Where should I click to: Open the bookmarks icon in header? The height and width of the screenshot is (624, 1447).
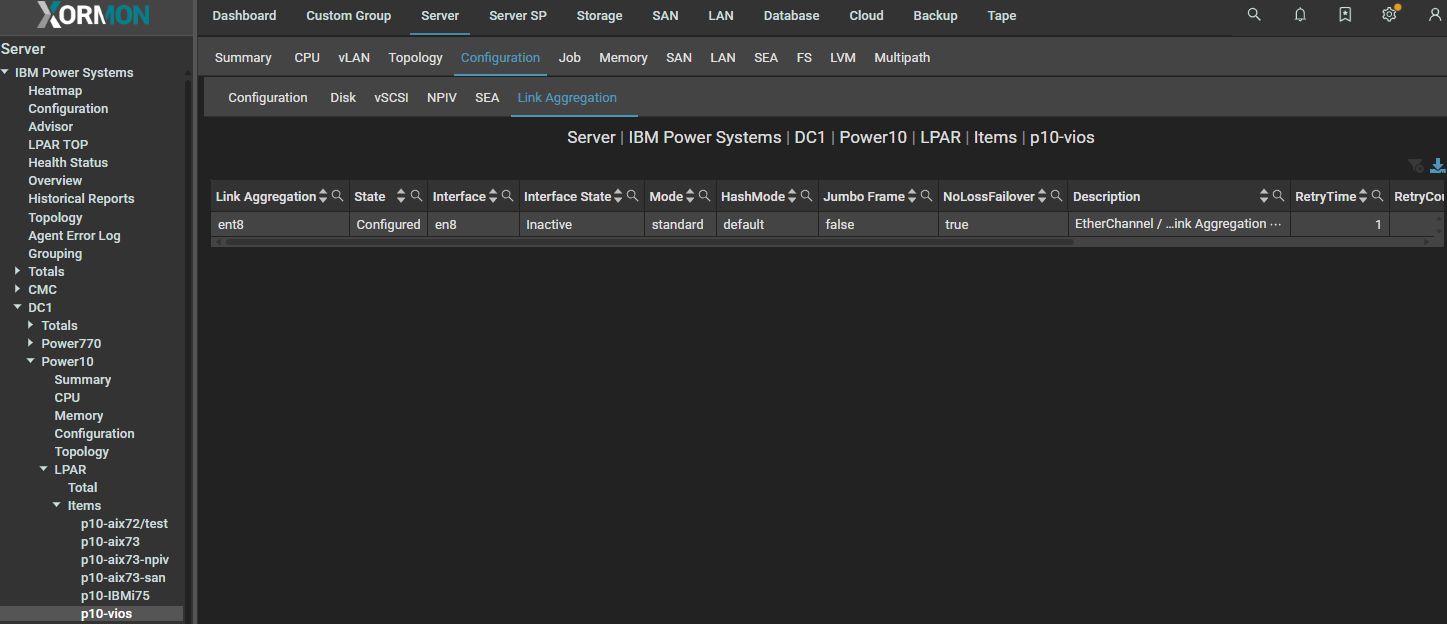1345,15
